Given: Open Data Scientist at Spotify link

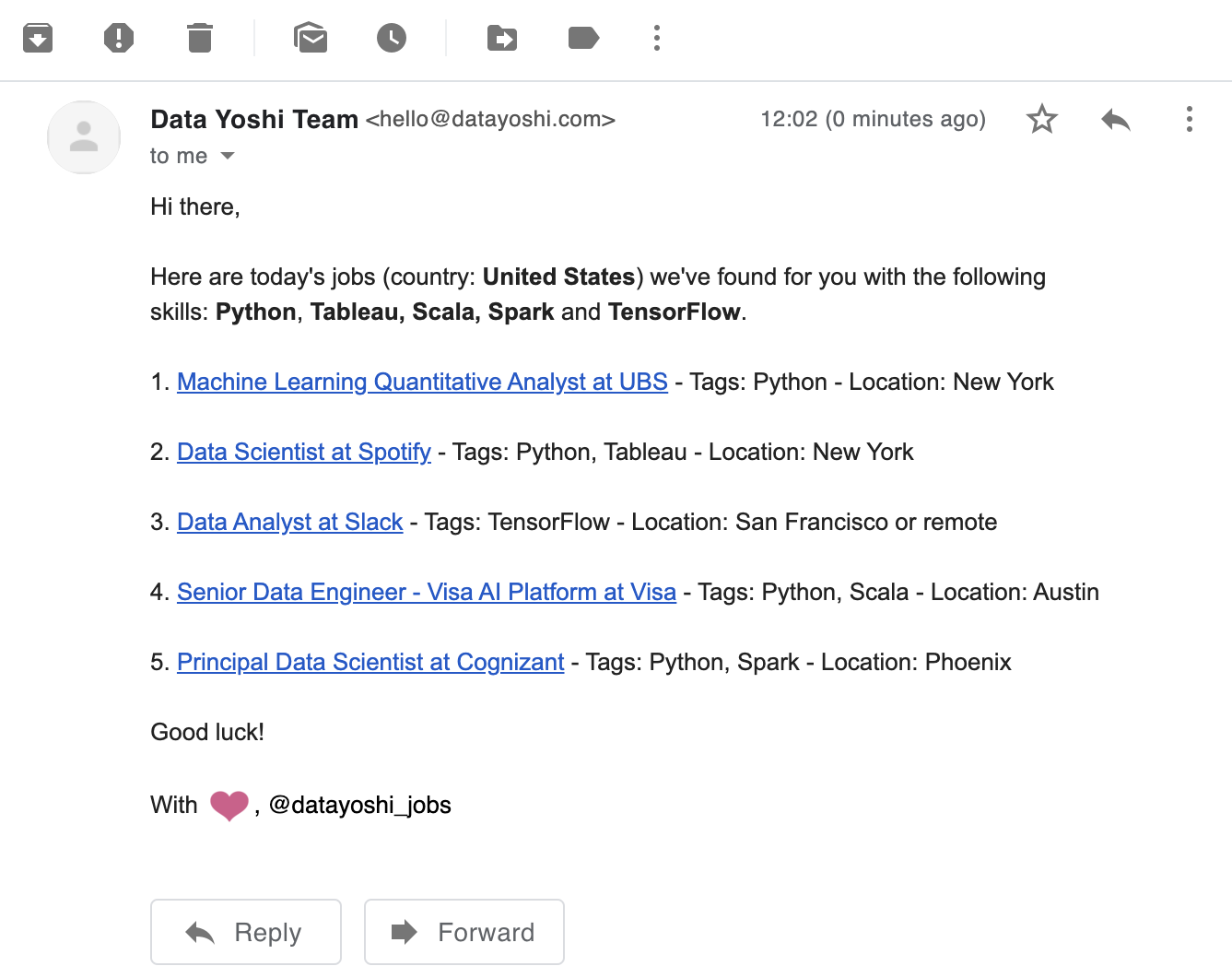Looking at the screenshot, I should point(303,452).
